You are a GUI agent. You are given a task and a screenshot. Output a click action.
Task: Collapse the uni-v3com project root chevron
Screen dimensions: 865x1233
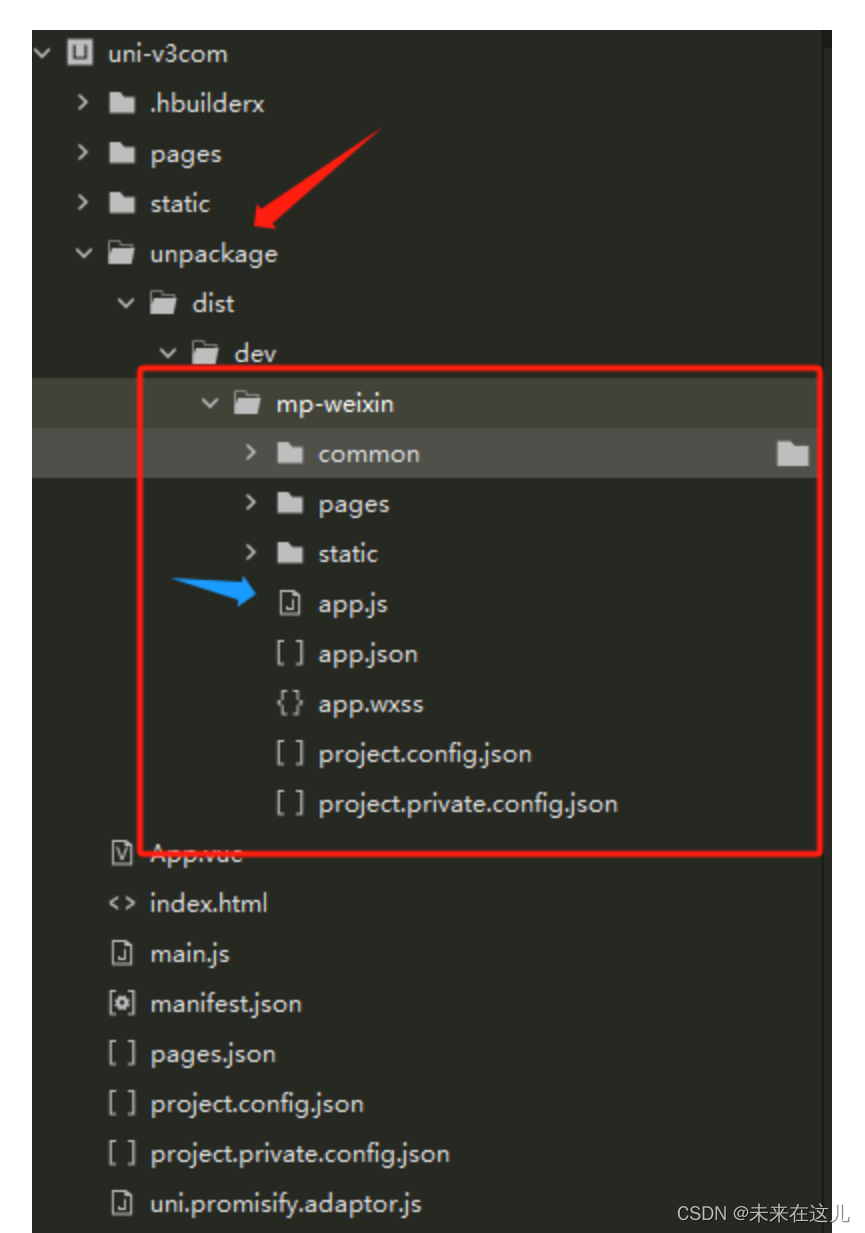(x=41, y=53)
